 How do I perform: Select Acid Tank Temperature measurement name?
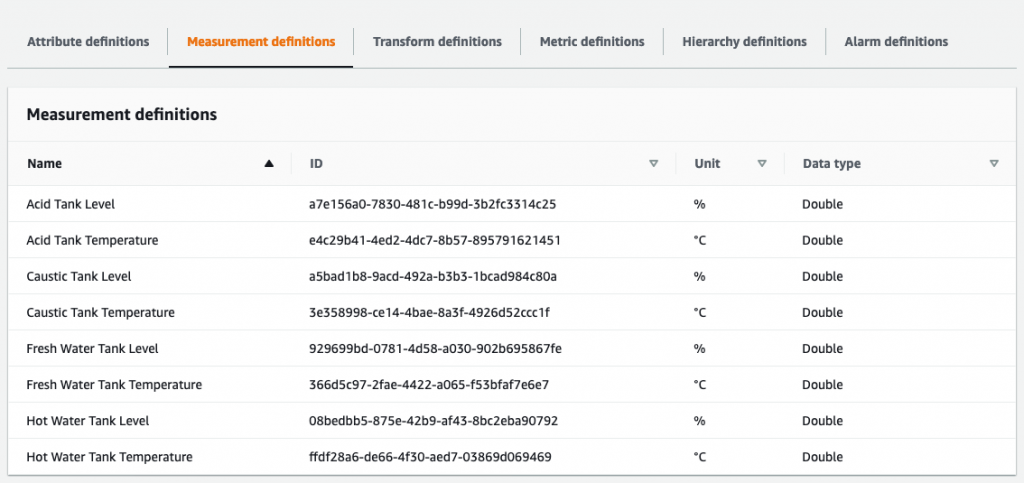(x=92, y=240)
